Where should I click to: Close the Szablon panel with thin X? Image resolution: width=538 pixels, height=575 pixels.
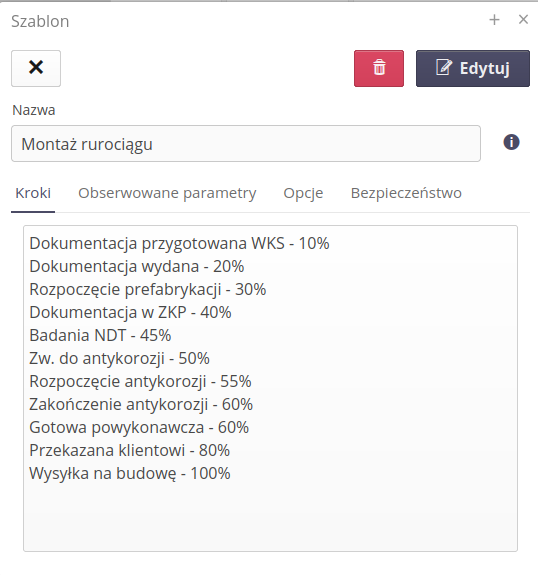[x=523, y=19]
